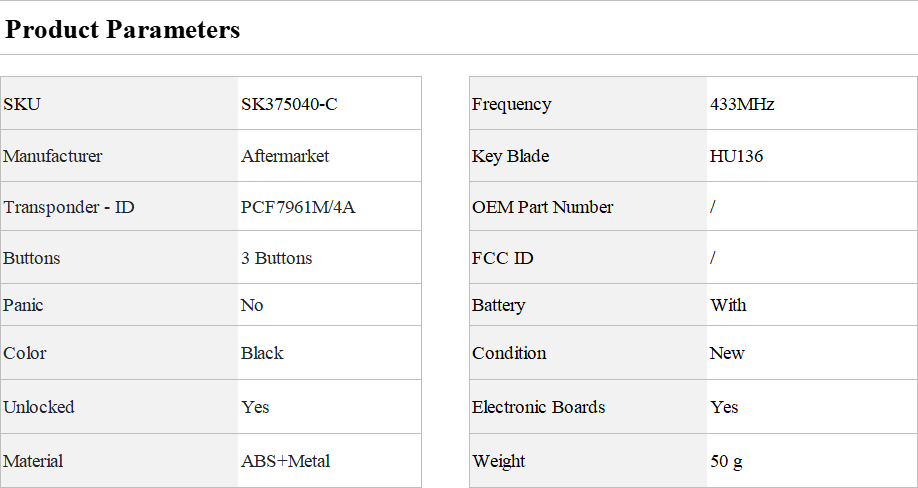
Task: Click the transponder ID PCF7961M/4A
Action: pyautogui.click(x=298, y=207)
